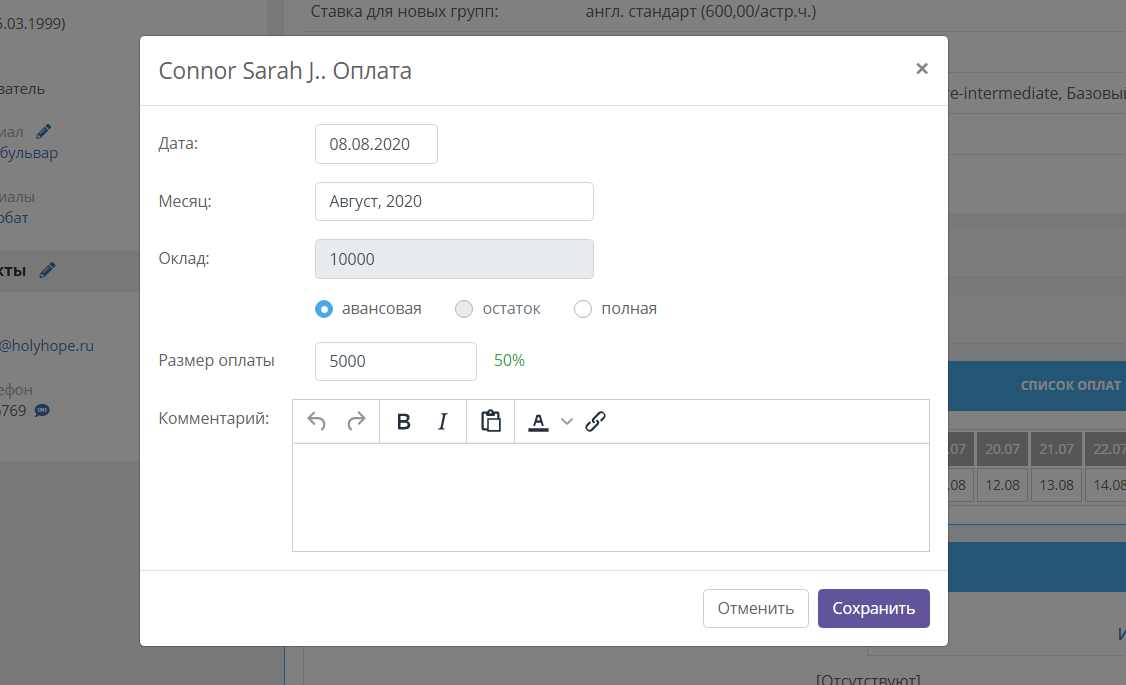Toggle bold formatting in comment
The width and height of the screenshot is (1126, 685).
pyautogui.click(x=404, y=421)
